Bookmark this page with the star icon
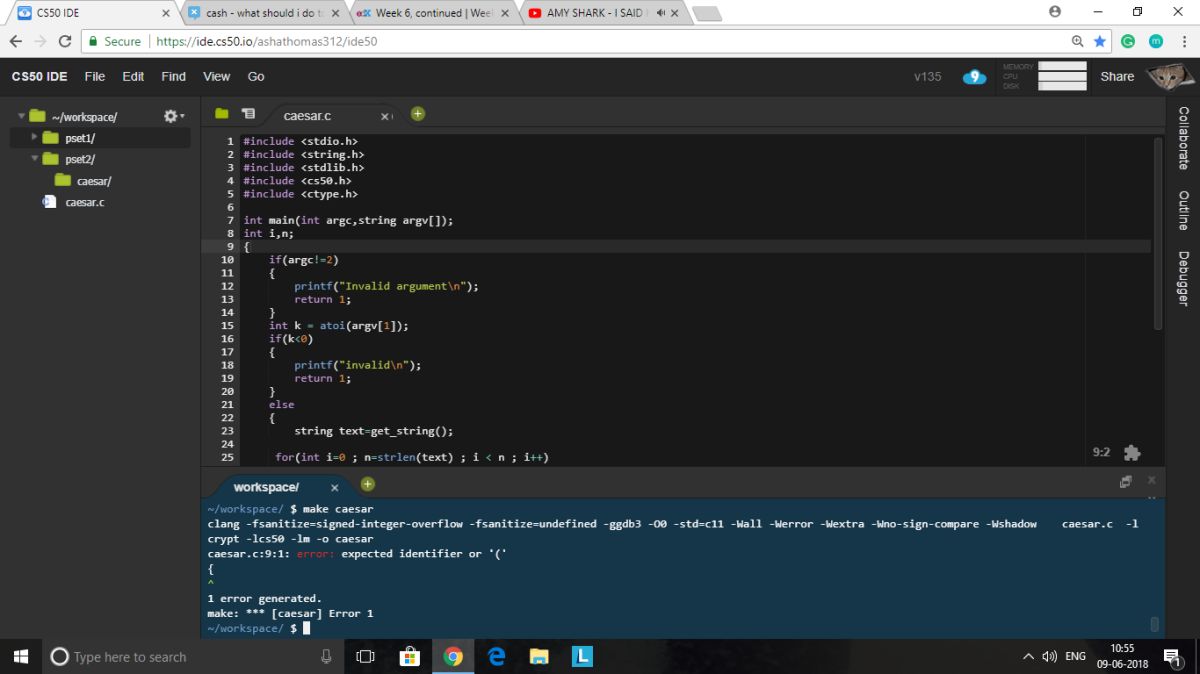This screenshot has width=1200, height=674. coord(1100,41)
